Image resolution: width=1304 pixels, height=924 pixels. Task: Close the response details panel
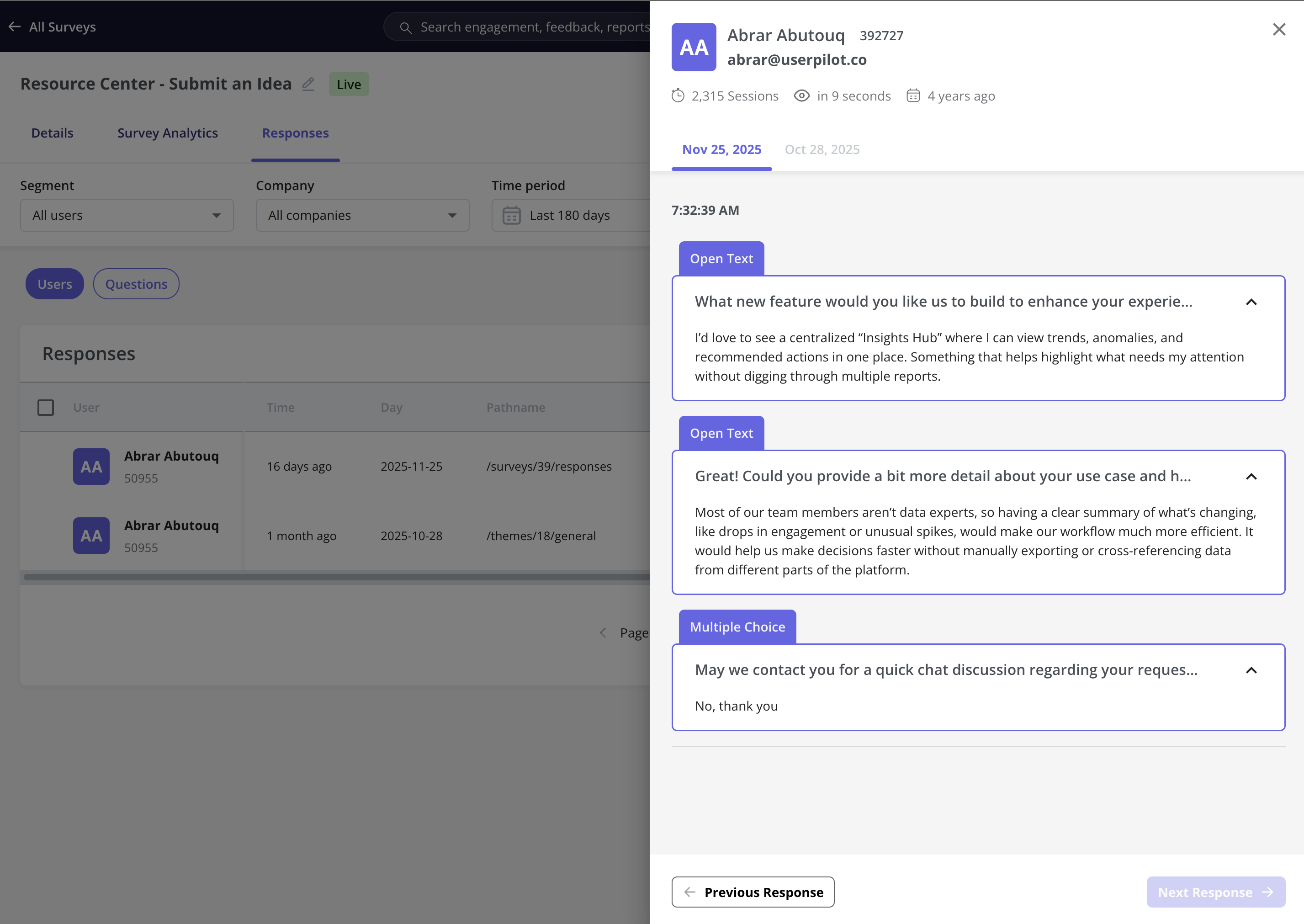pos(1278,29)
